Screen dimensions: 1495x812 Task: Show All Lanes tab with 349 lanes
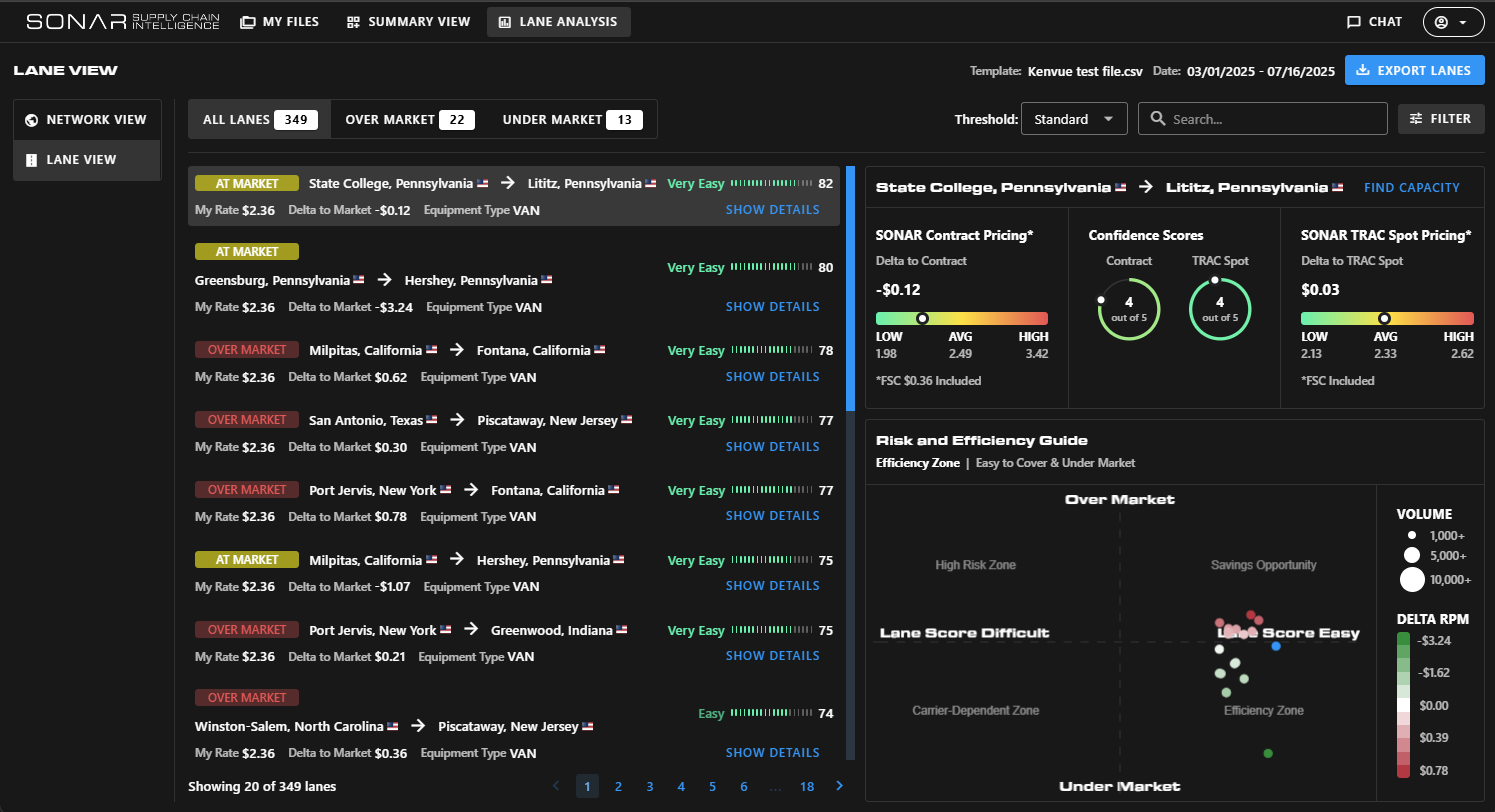pos(260,119)
